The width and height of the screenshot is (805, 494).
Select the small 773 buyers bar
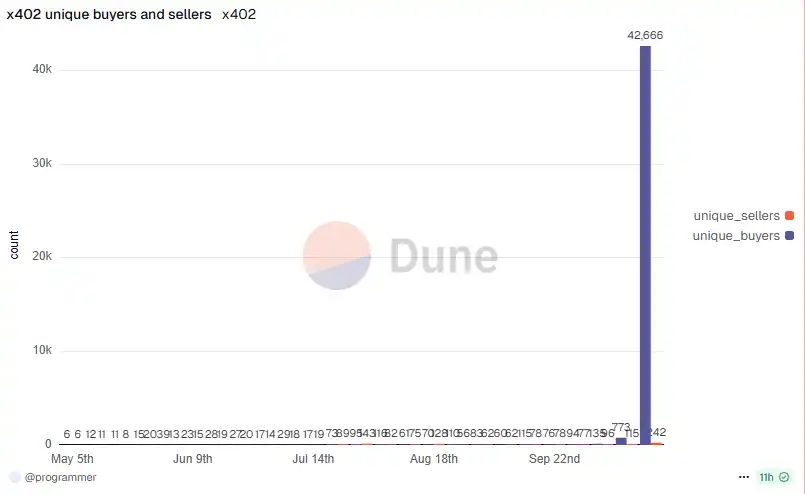point(621,440)
